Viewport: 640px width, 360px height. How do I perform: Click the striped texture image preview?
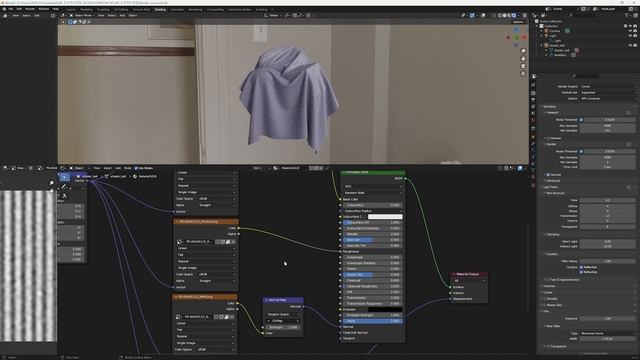coord(28,266)
